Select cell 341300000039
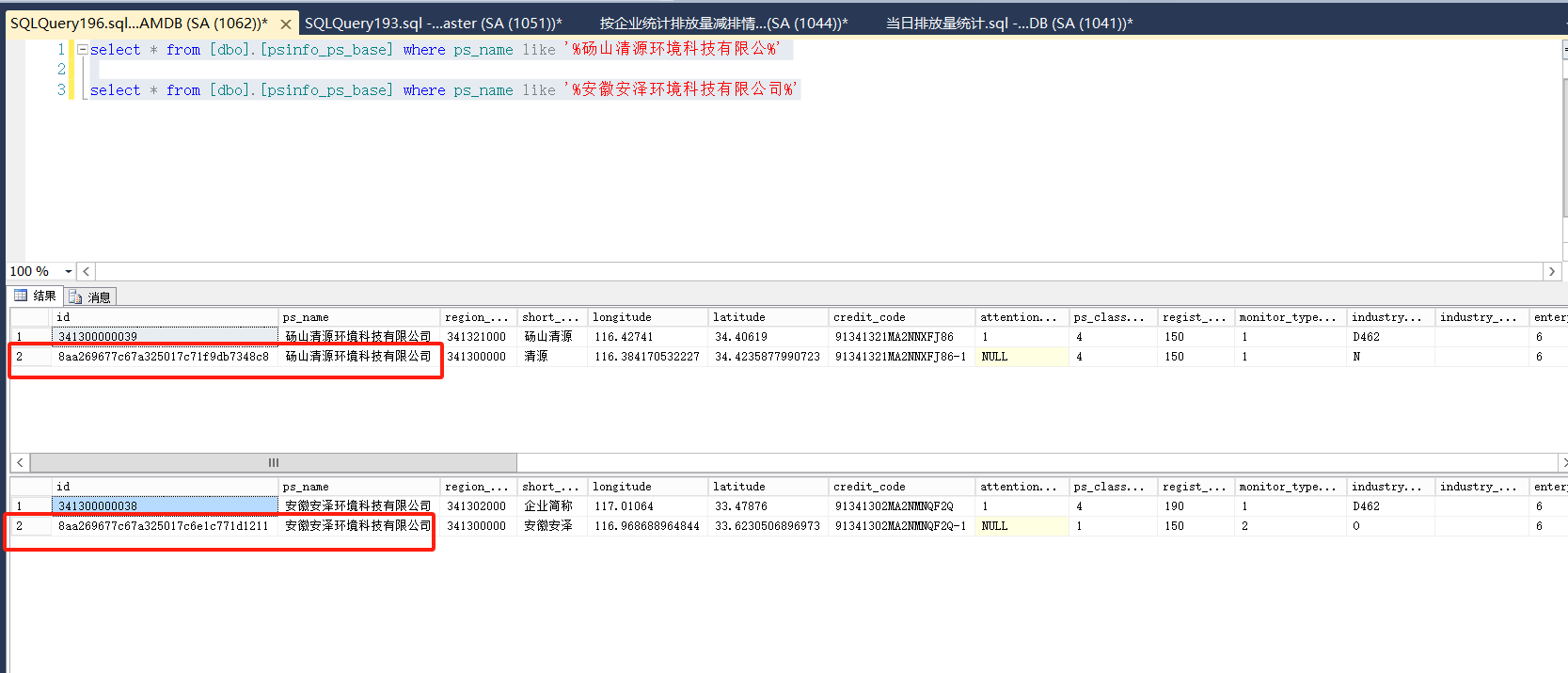The width and height of the screenshot is (1568, 673). pos(165,337)
